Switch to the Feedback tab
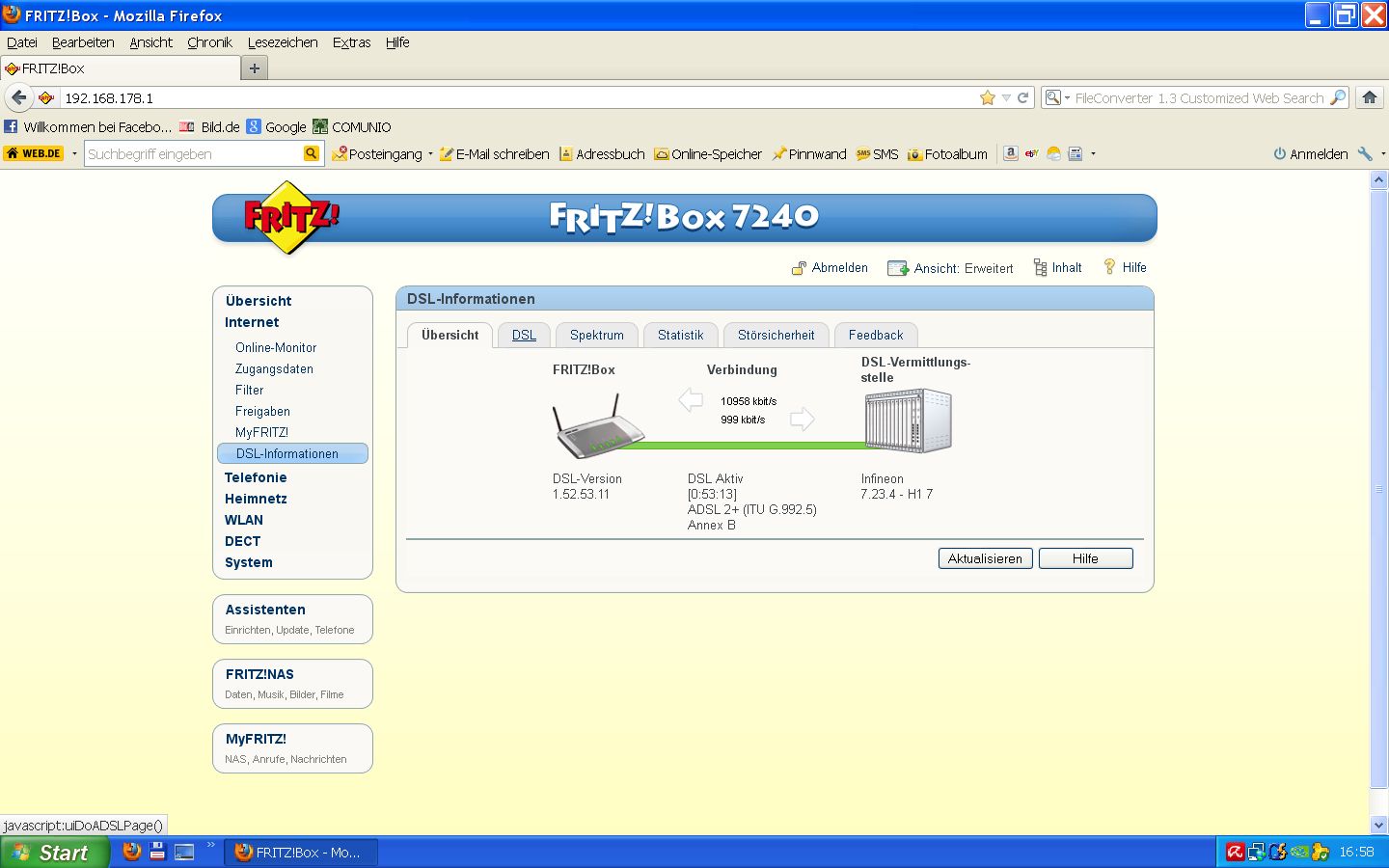The image size is (1389, 868). pyautogui.click(x=876, y=335)
